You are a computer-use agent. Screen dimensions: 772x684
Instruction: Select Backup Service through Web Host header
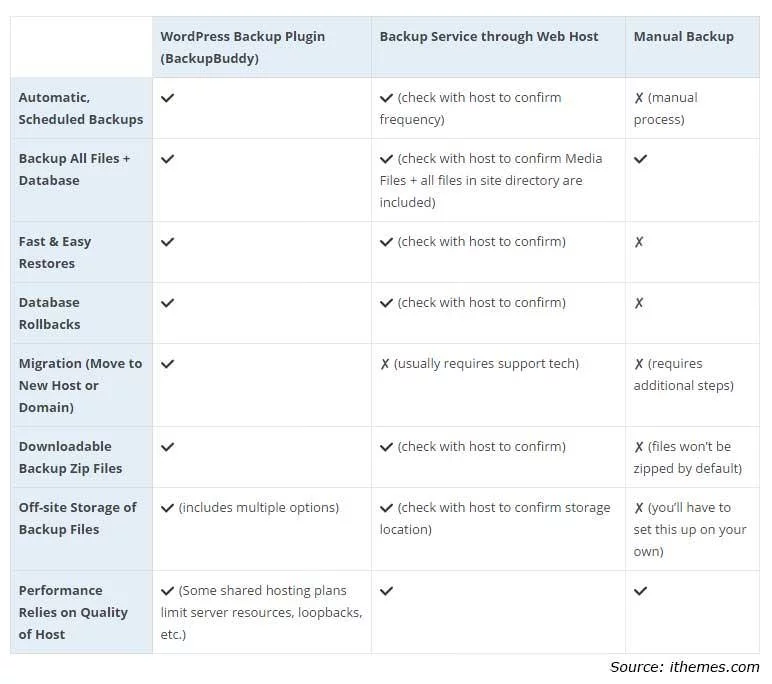click(489, 36)
